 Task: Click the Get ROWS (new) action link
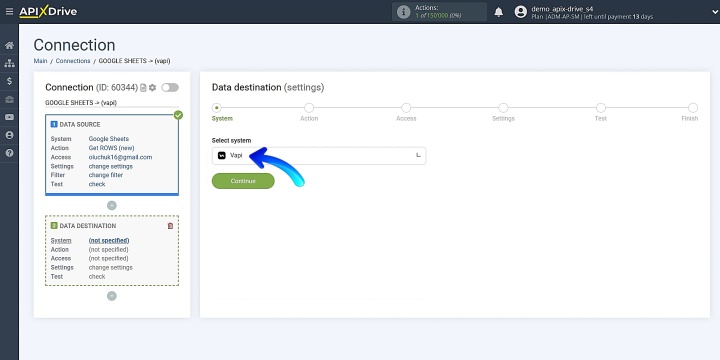click(x=111, y=148)
